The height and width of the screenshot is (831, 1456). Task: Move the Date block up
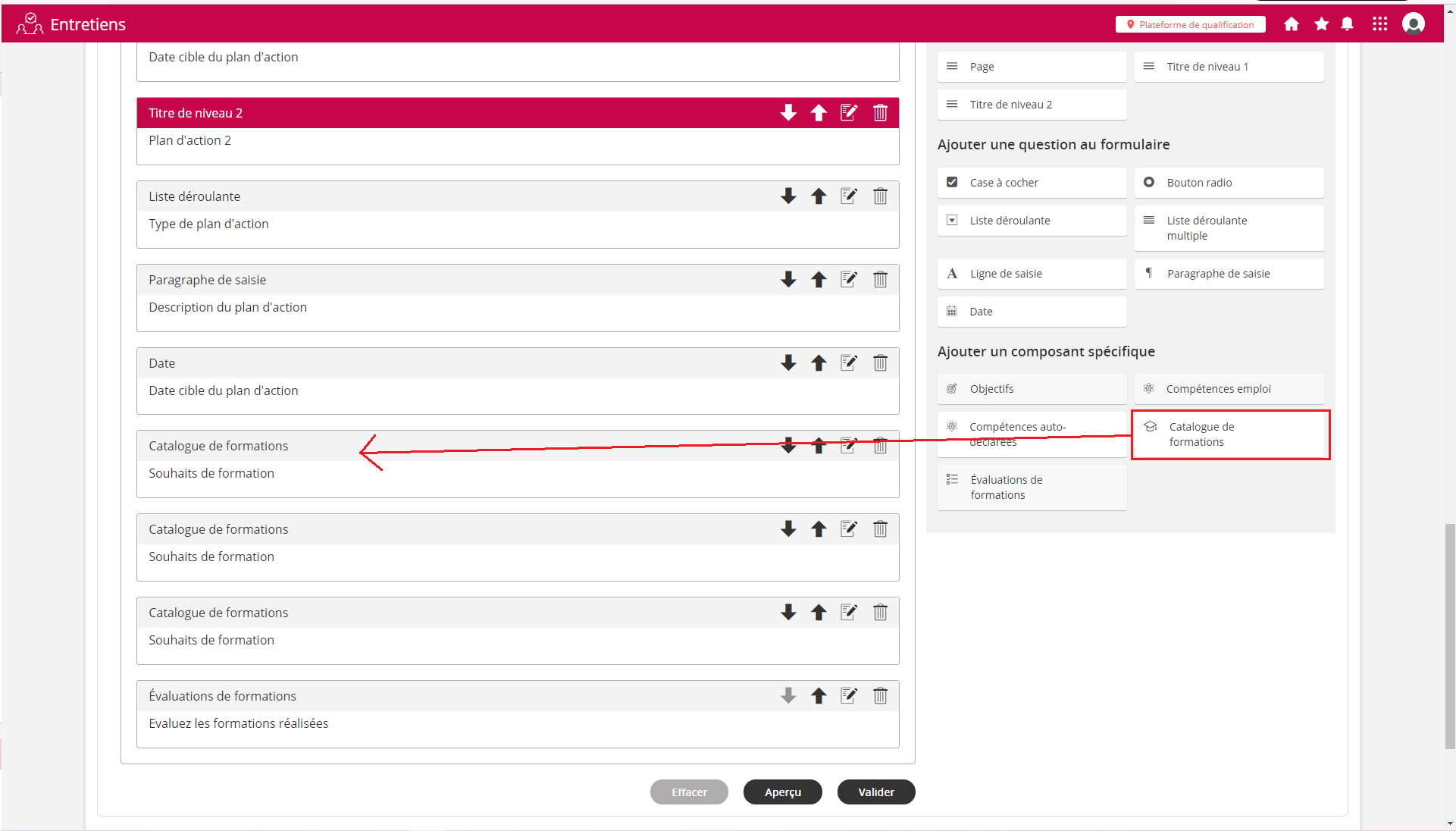pyautogui.click(x=819, y=363)
